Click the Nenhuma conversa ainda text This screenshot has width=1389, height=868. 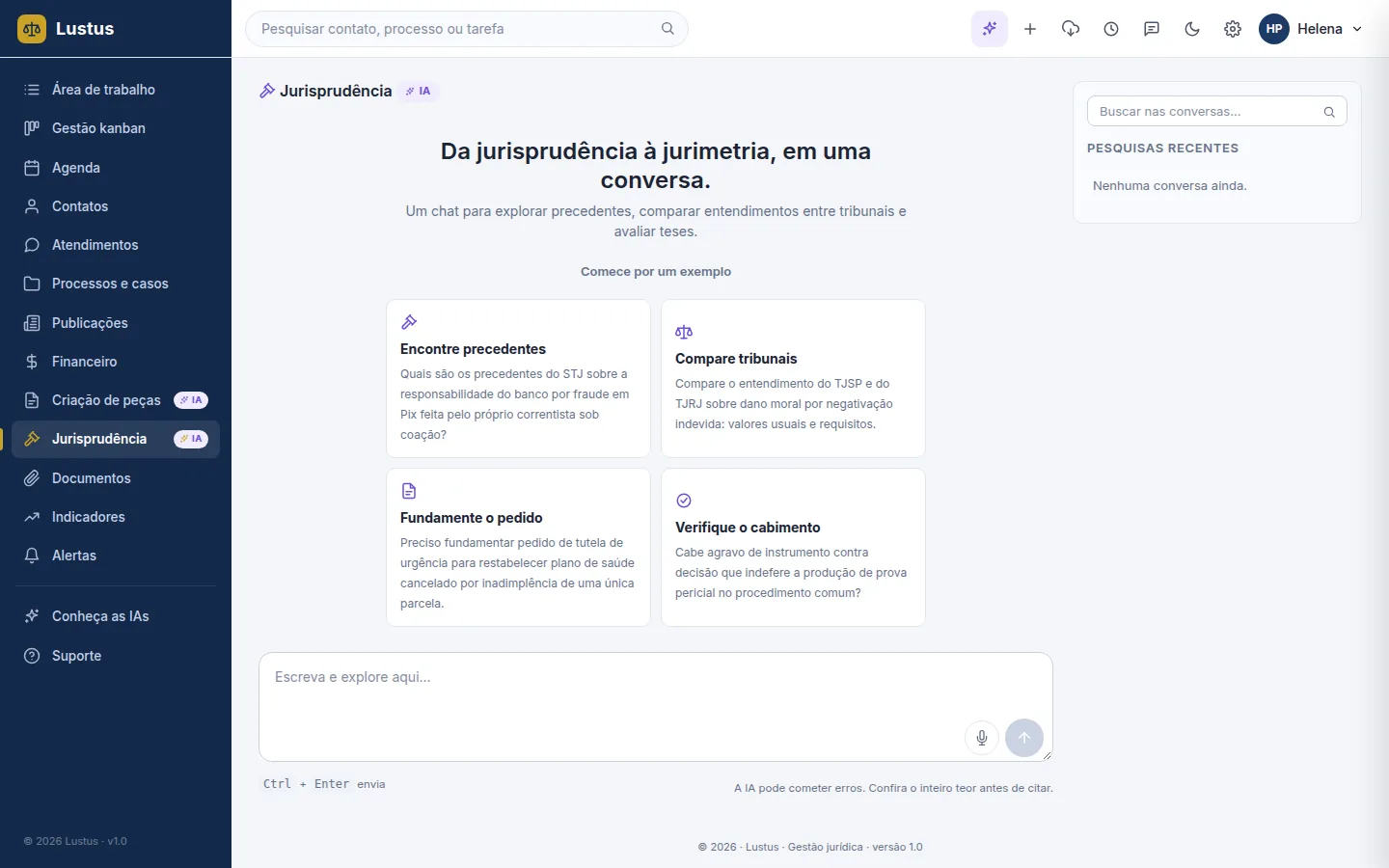1170,186
